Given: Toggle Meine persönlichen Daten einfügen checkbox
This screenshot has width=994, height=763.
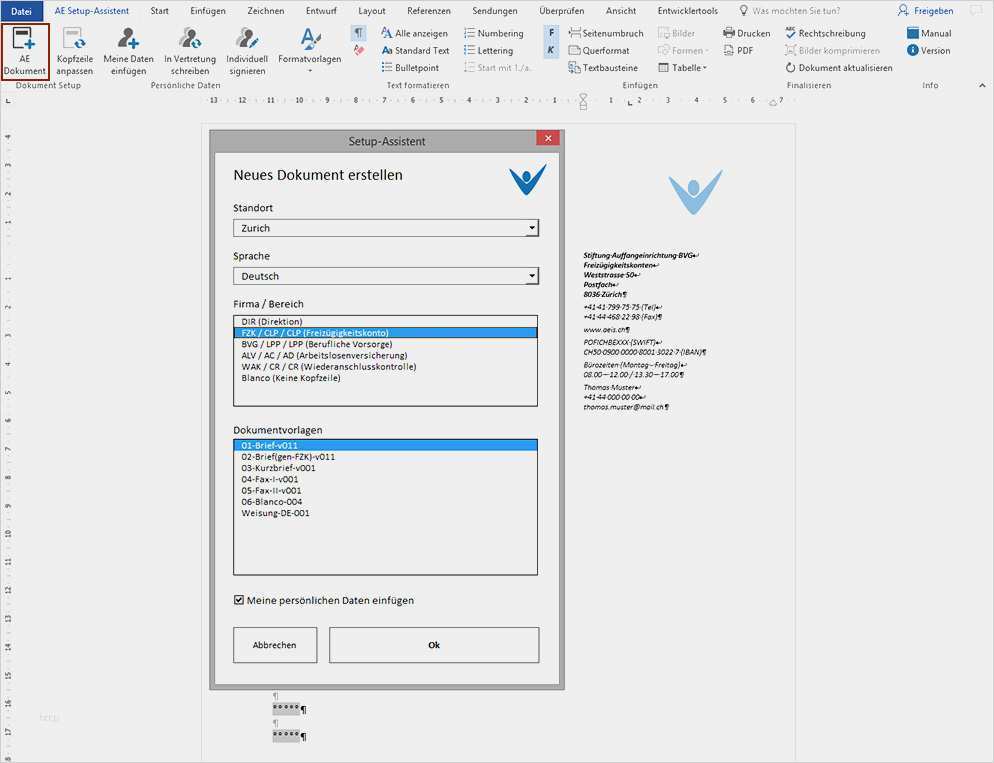Looking at the screenshot, I should tap(239, 600).
